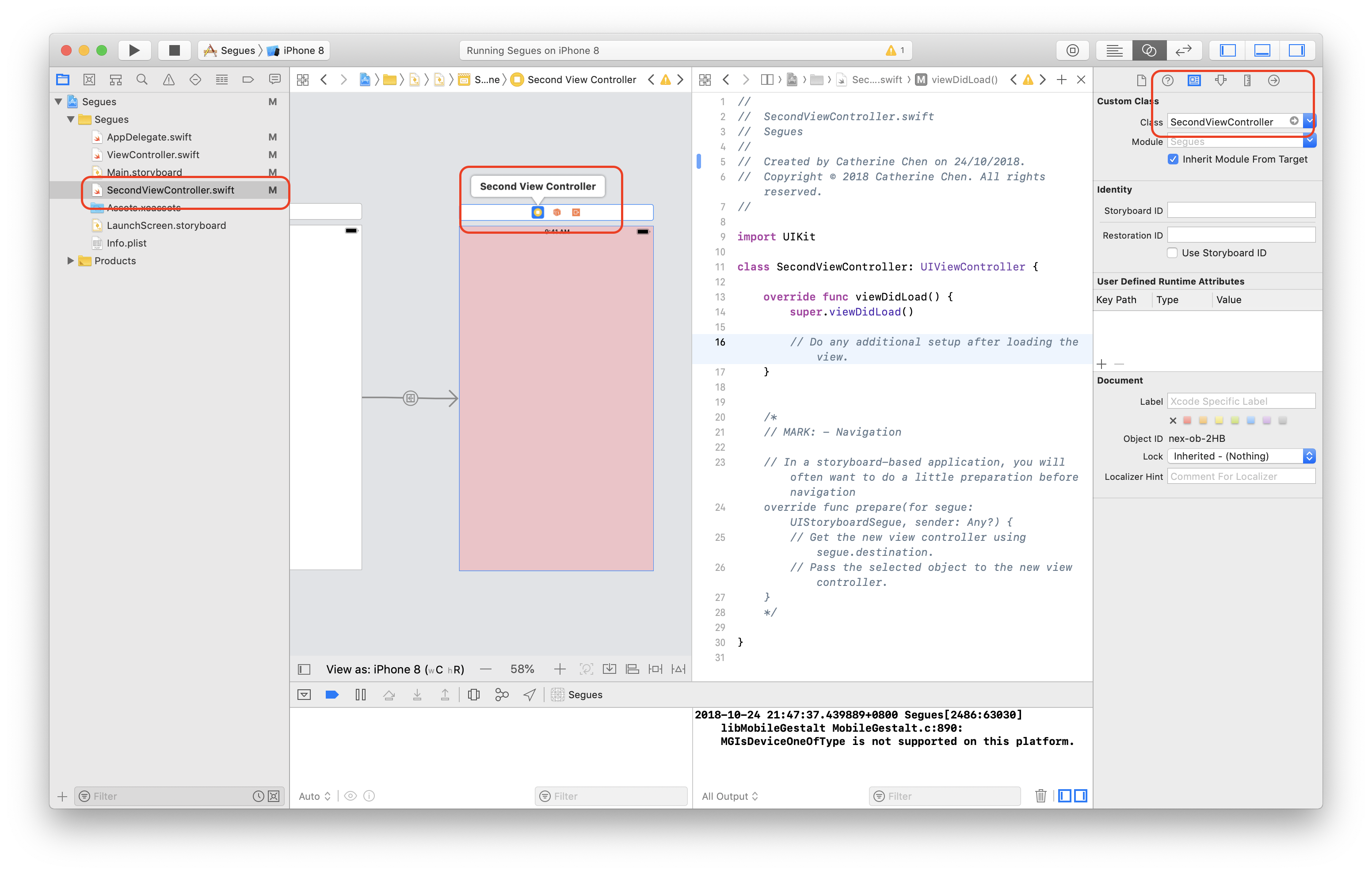The image size is (1372, 874).
Task: Select the red document label color
Action: [x=1187, y=421]
